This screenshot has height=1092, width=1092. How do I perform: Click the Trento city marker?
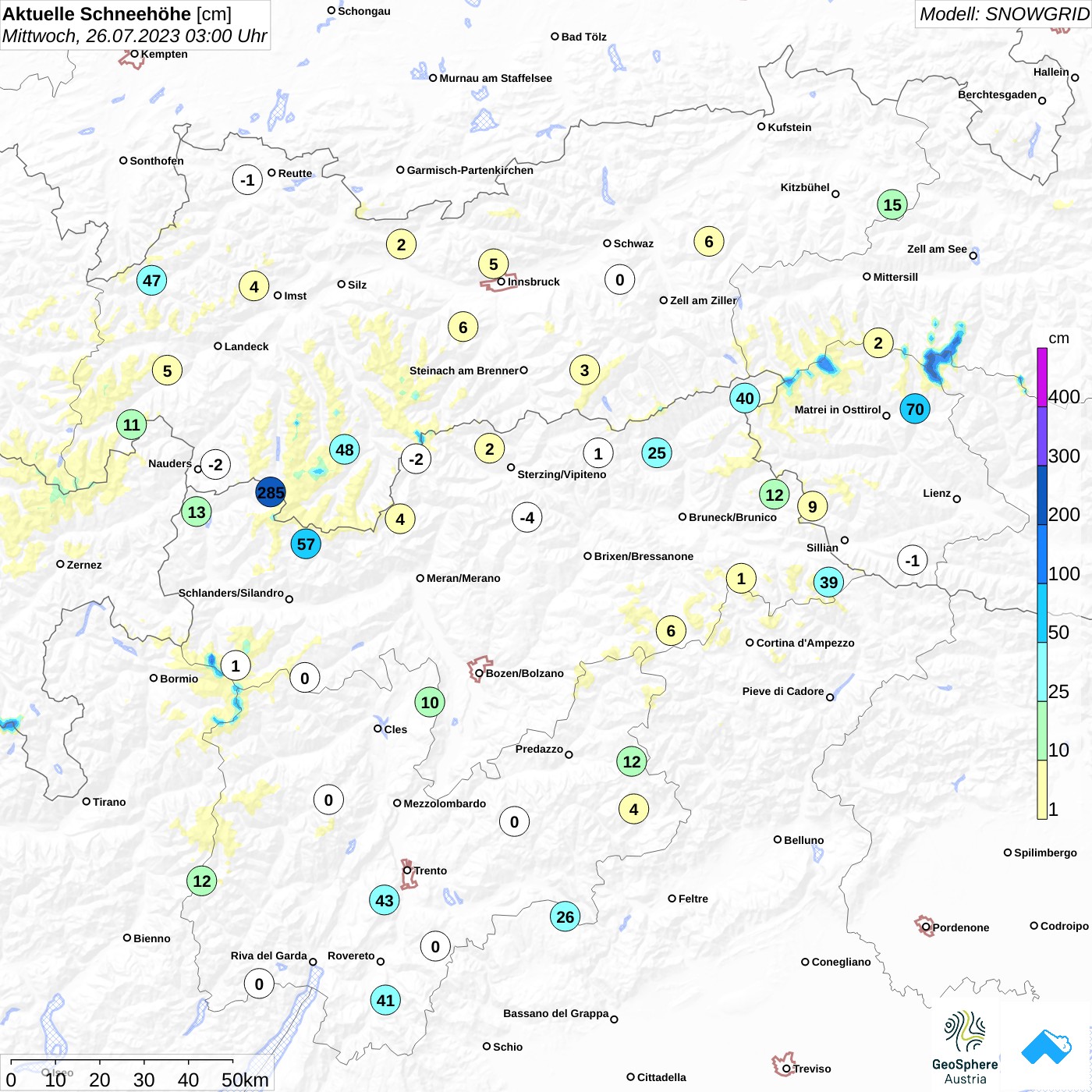(407, 870)
